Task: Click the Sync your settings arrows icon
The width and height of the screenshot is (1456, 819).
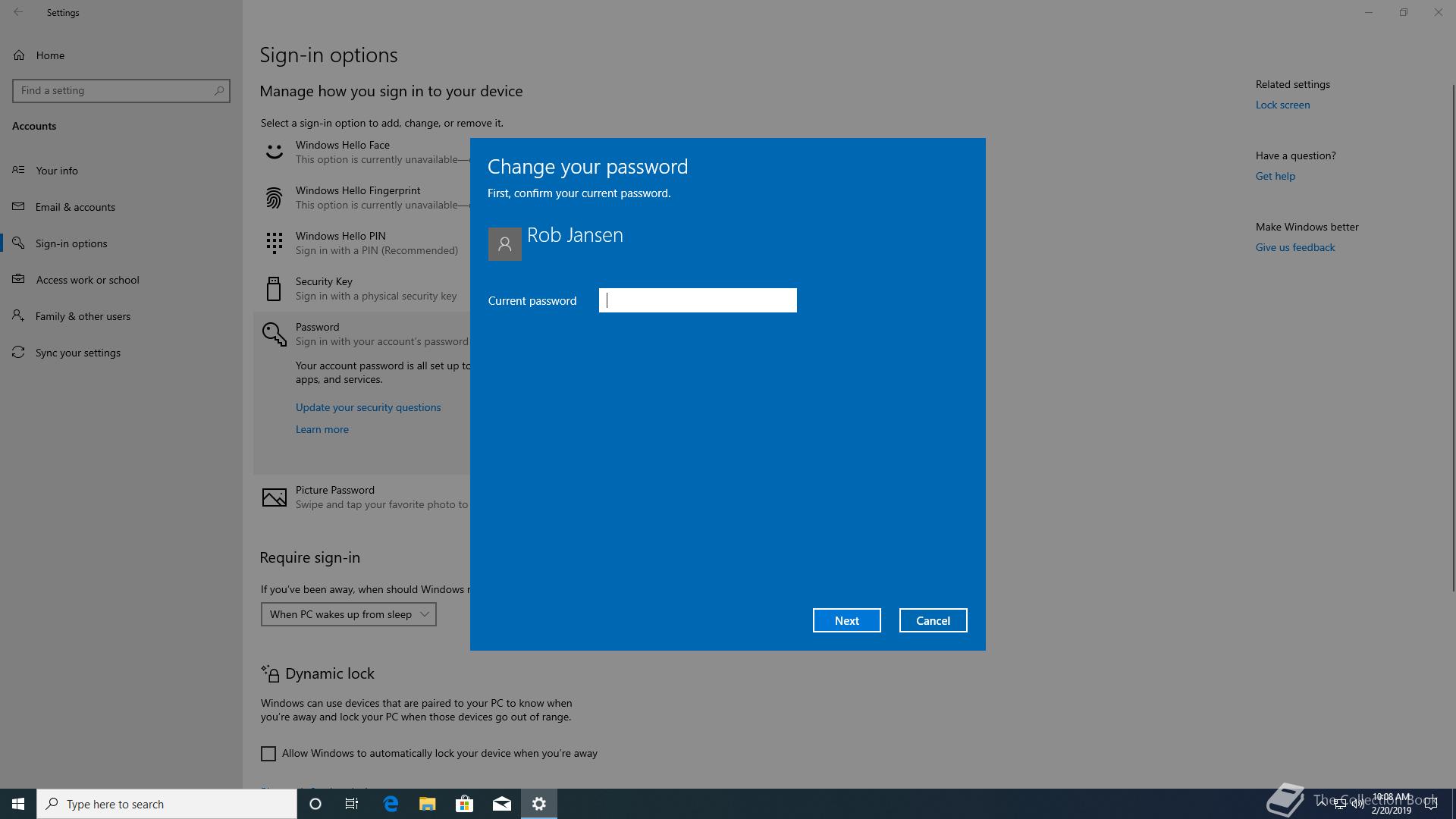Action: click(x=18, y=352)
